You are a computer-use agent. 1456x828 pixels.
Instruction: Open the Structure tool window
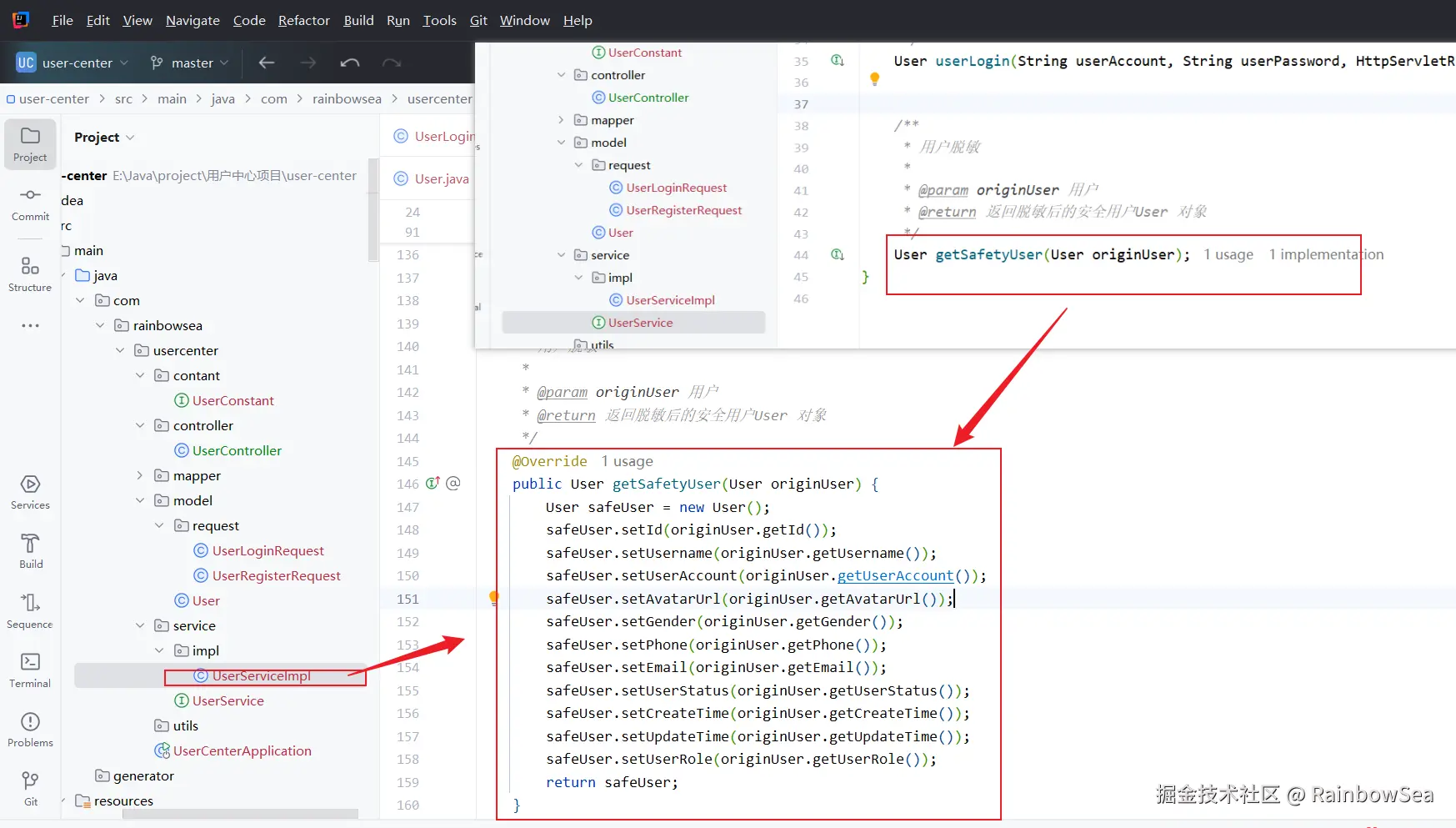tap(30, 274)
